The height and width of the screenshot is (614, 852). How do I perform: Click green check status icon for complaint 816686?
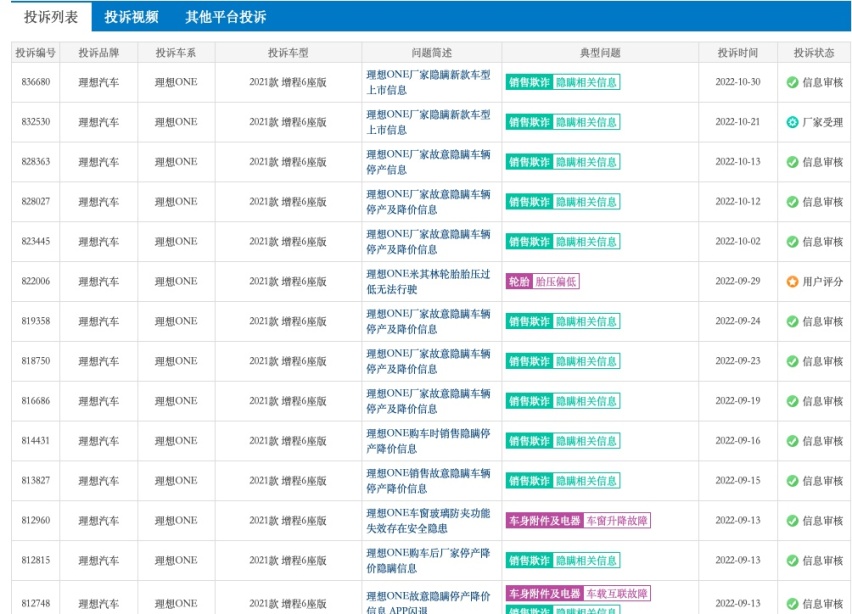[792, 401]
